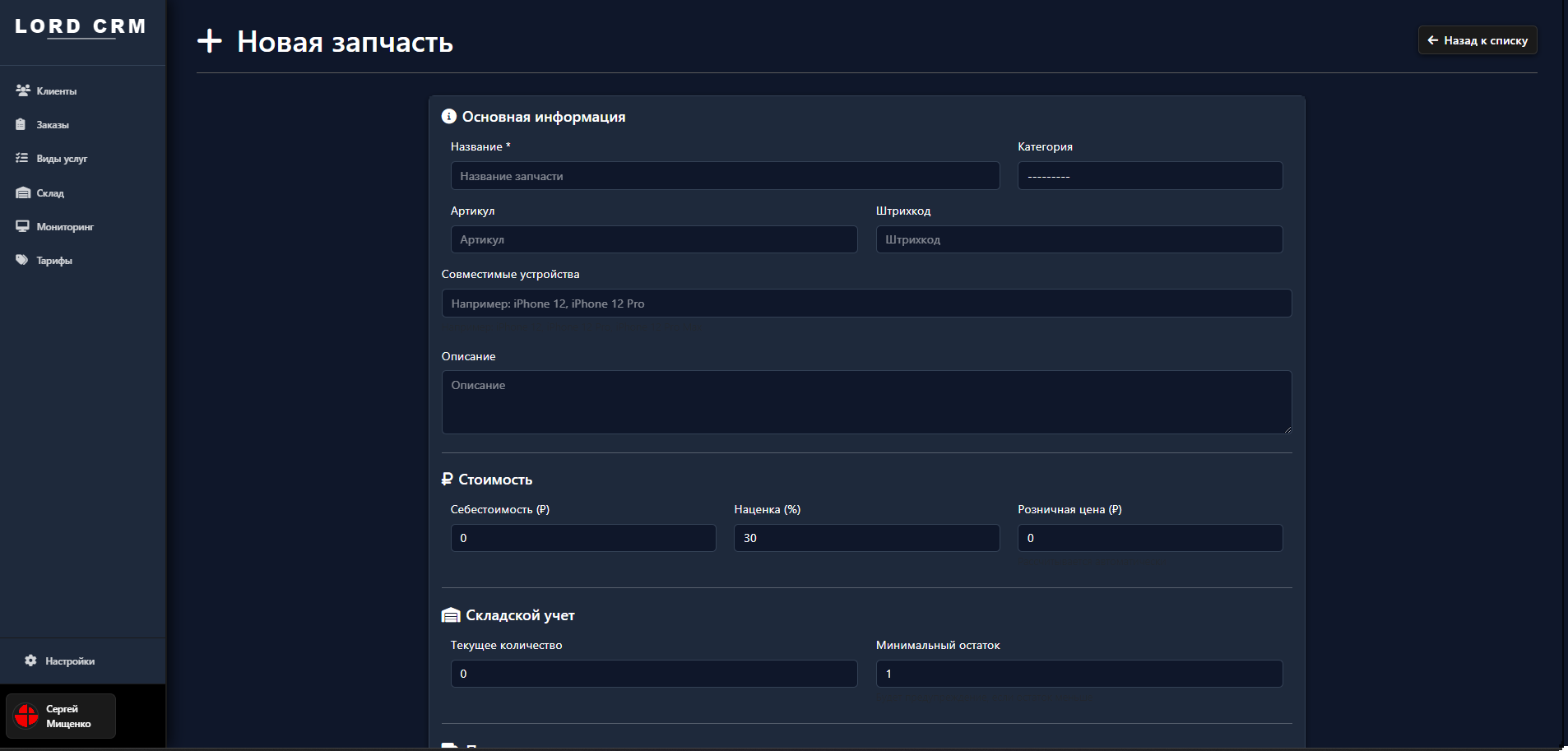Open the Настройки menu item
Viewport: 1568px width, 751px height.
click(70, 661)
